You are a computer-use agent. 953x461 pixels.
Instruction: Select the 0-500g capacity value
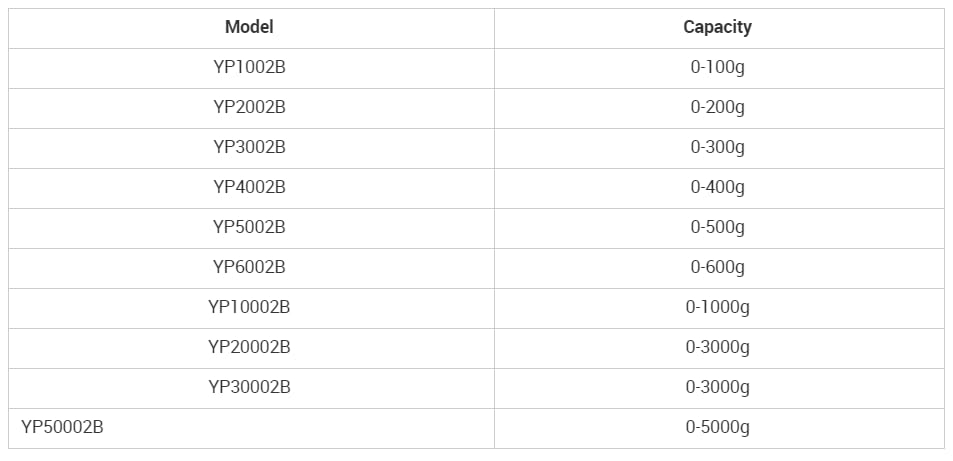(x=717, y=227)
